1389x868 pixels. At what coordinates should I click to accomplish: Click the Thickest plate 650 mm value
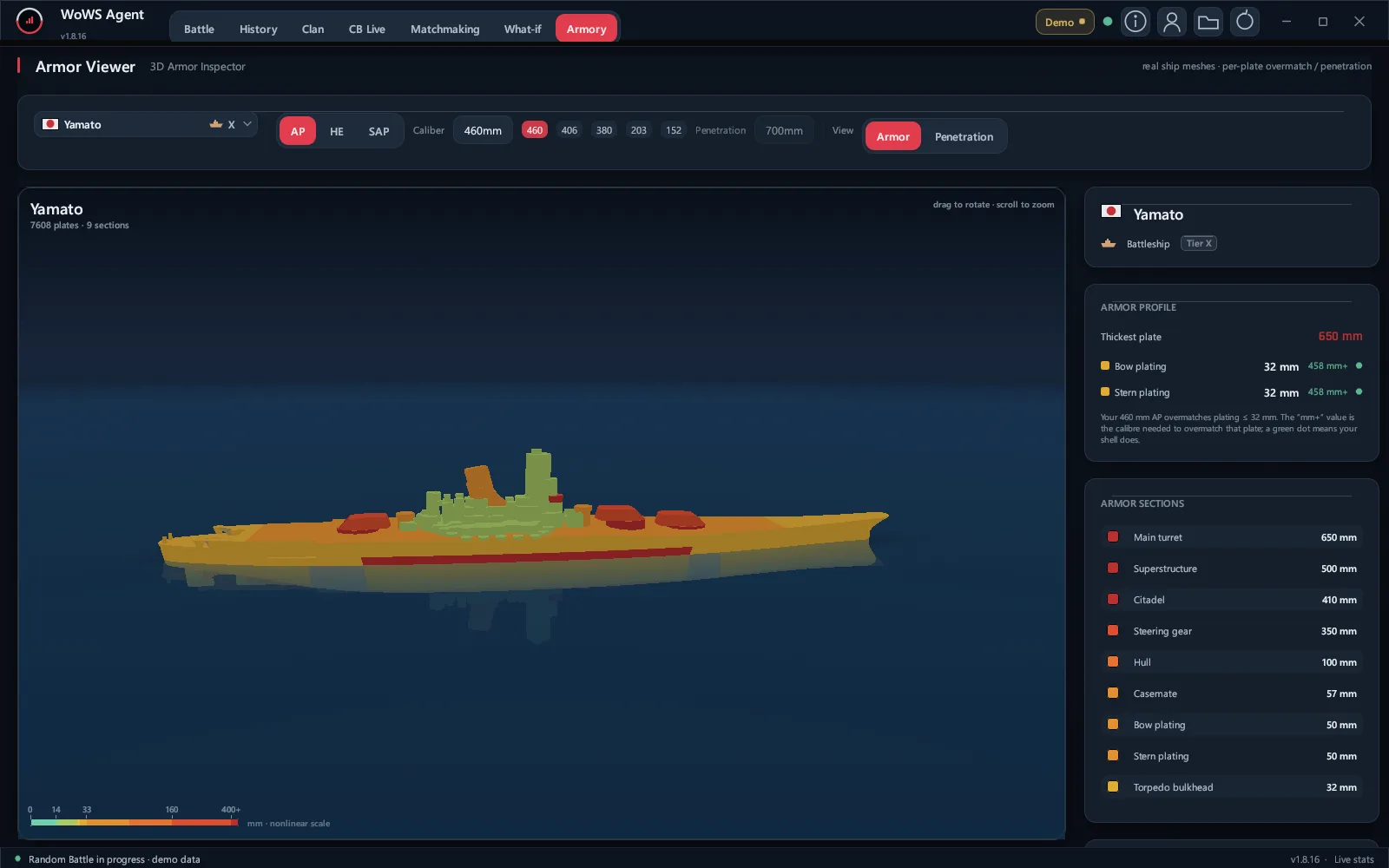click(1340, 337)
